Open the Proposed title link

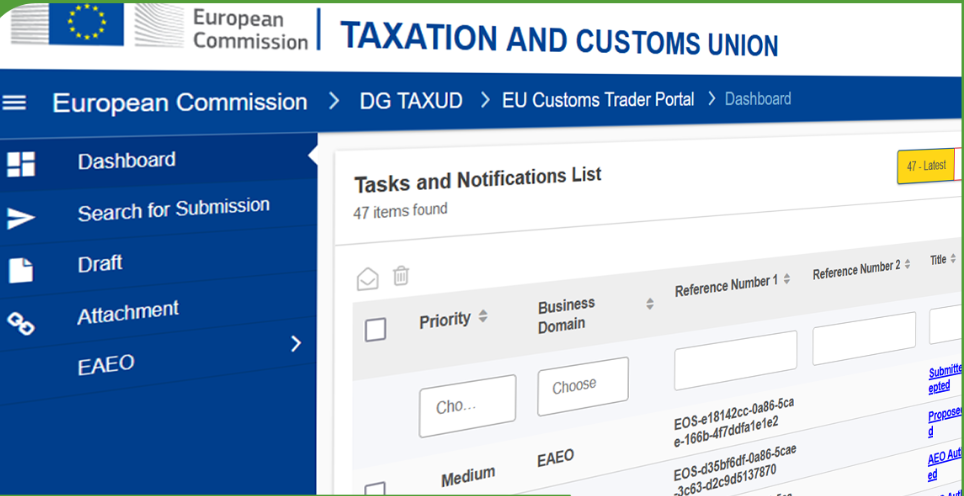click(x=945, y=423)
